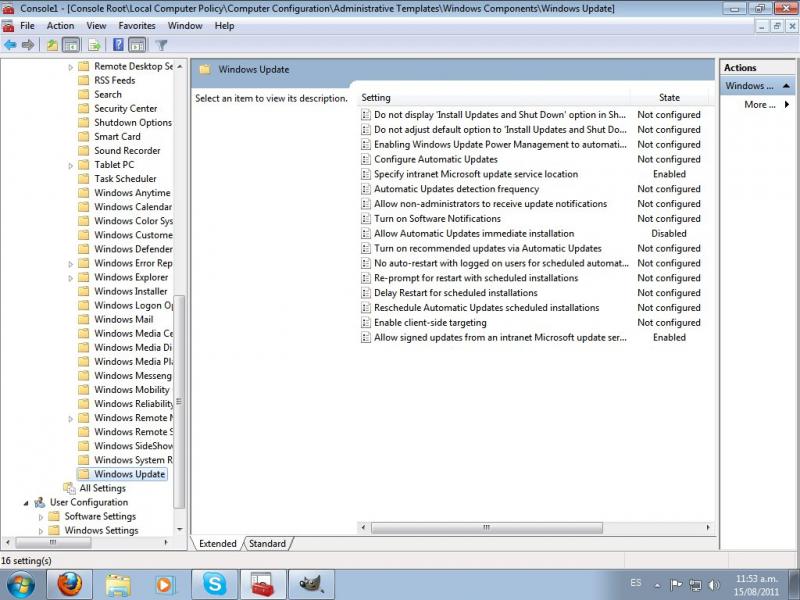Switch to the Extended tab

[x=218, y=543]
